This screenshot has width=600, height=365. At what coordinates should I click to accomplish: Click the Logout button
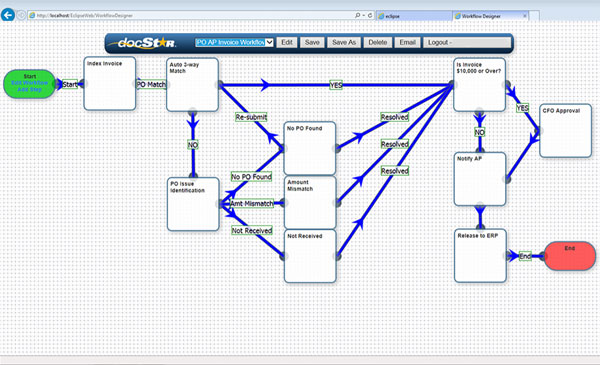point(467,42)
